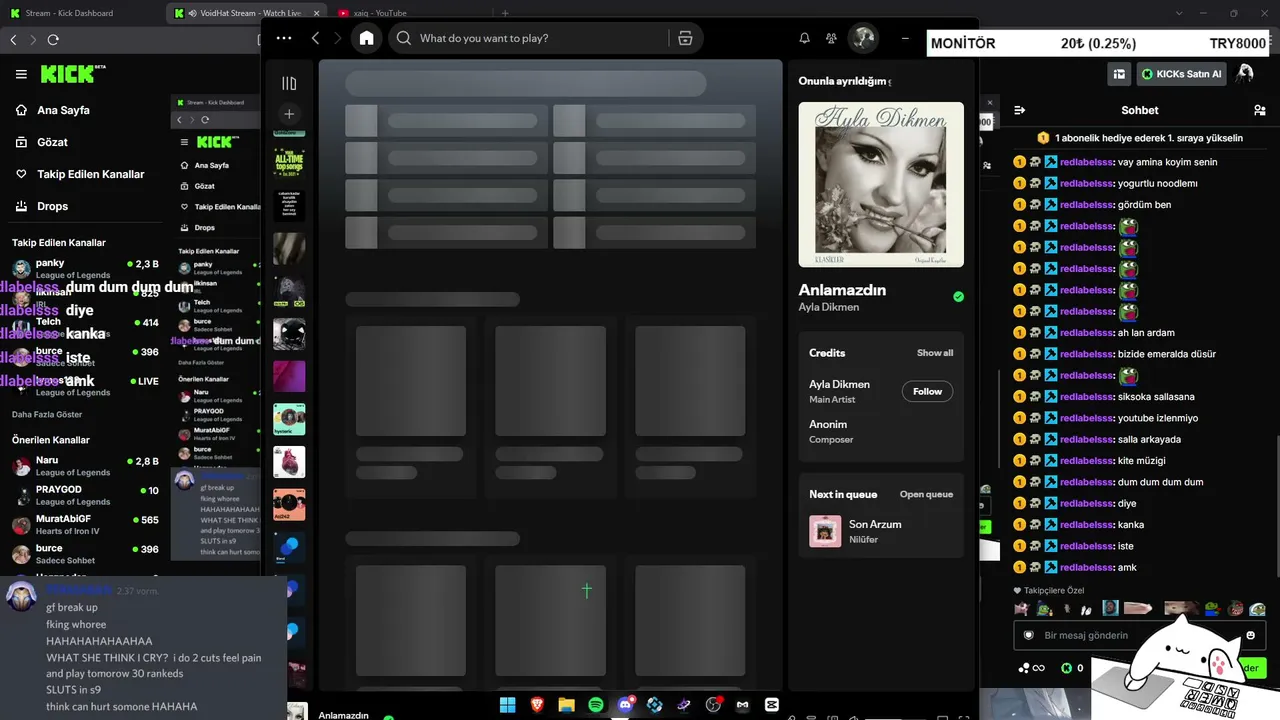The height and width of the screenshot is (720, 1280).
Task: Open the Ayla Dikmen artist link under the title
Action: [x=828, y=307]
